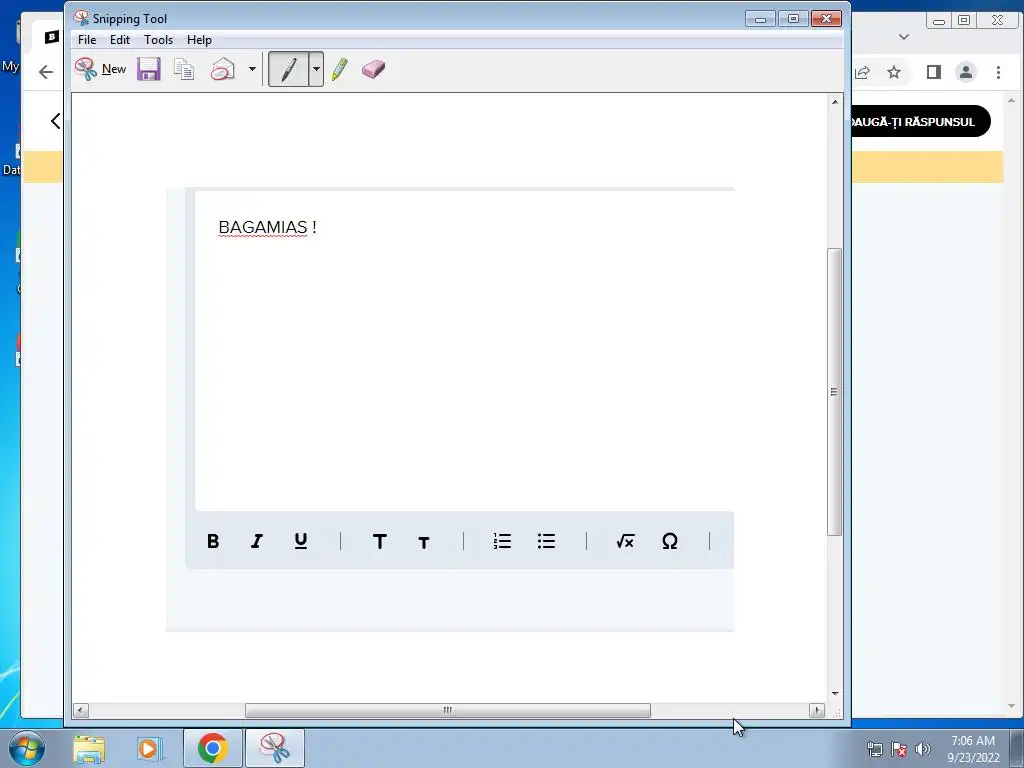
Task: Switch to Chrome on the taskbar
Action: coord(213,748)
